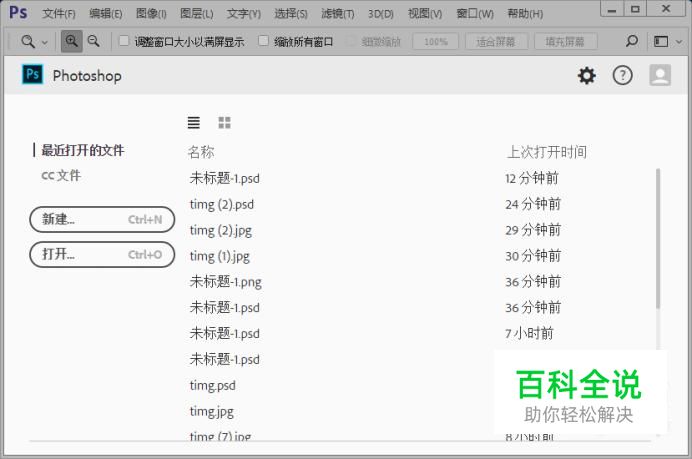The image size is (692, 459).
Task: Toggle the 细微缩放 checkbox
Action: (351, 41)
